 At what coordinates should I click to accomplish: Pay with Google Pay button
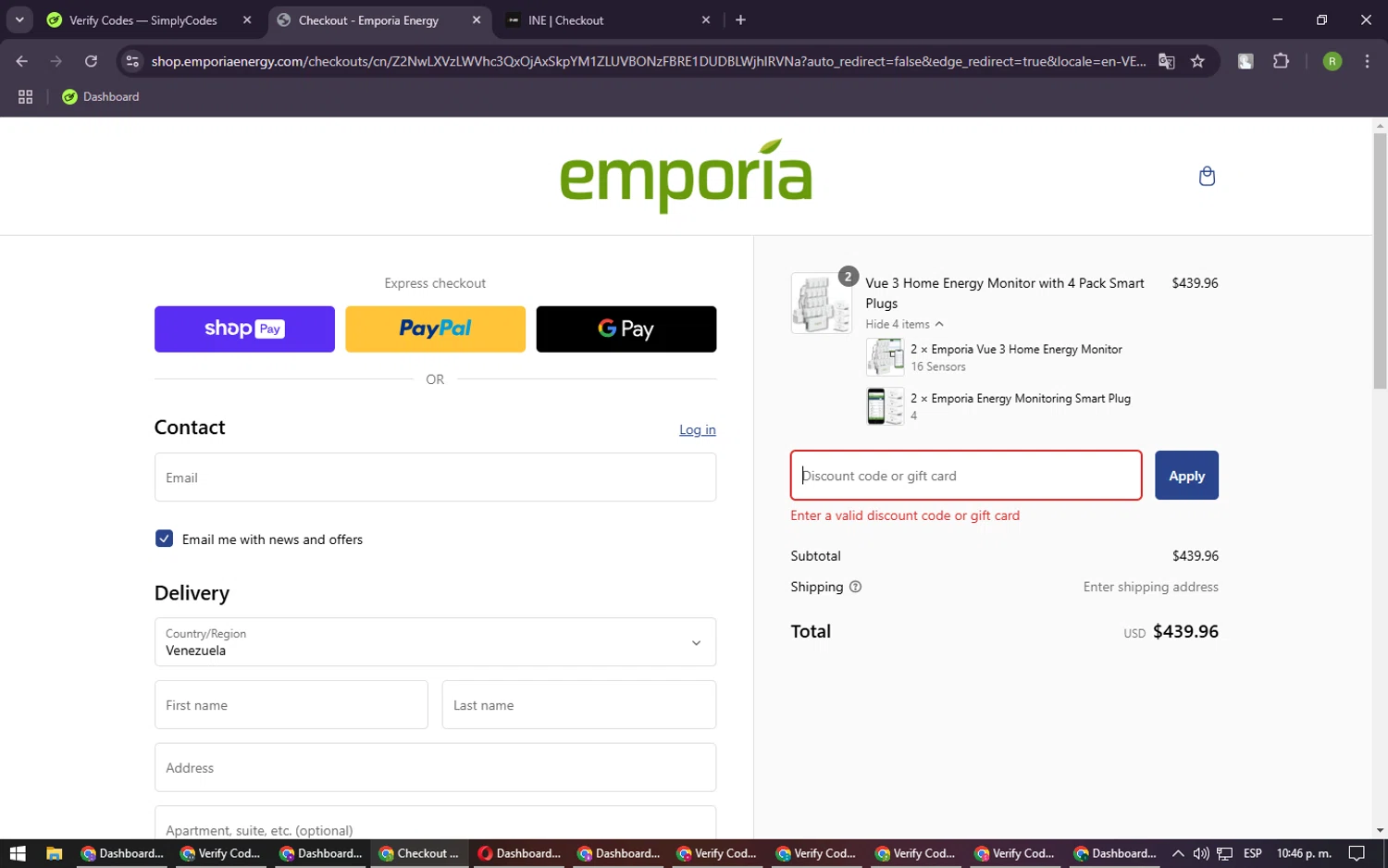[626, 329]
